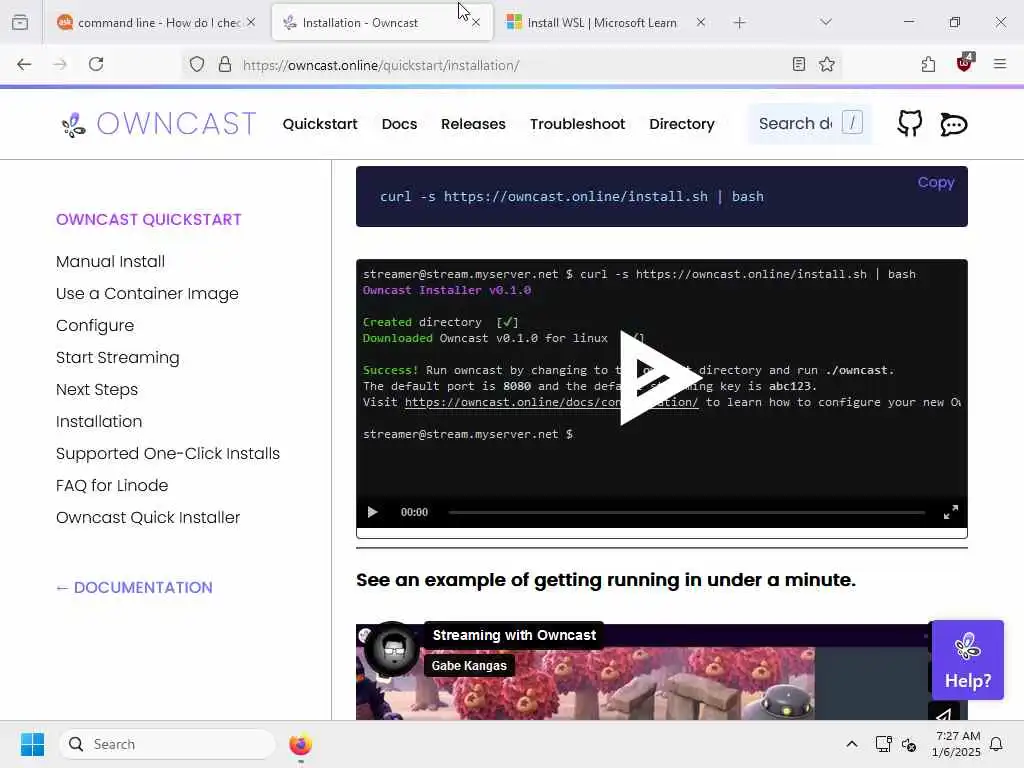This screenshot has height=768, width=1024.
Task: Seek on the terminal recording progress bar
Action: coord(686,513)
